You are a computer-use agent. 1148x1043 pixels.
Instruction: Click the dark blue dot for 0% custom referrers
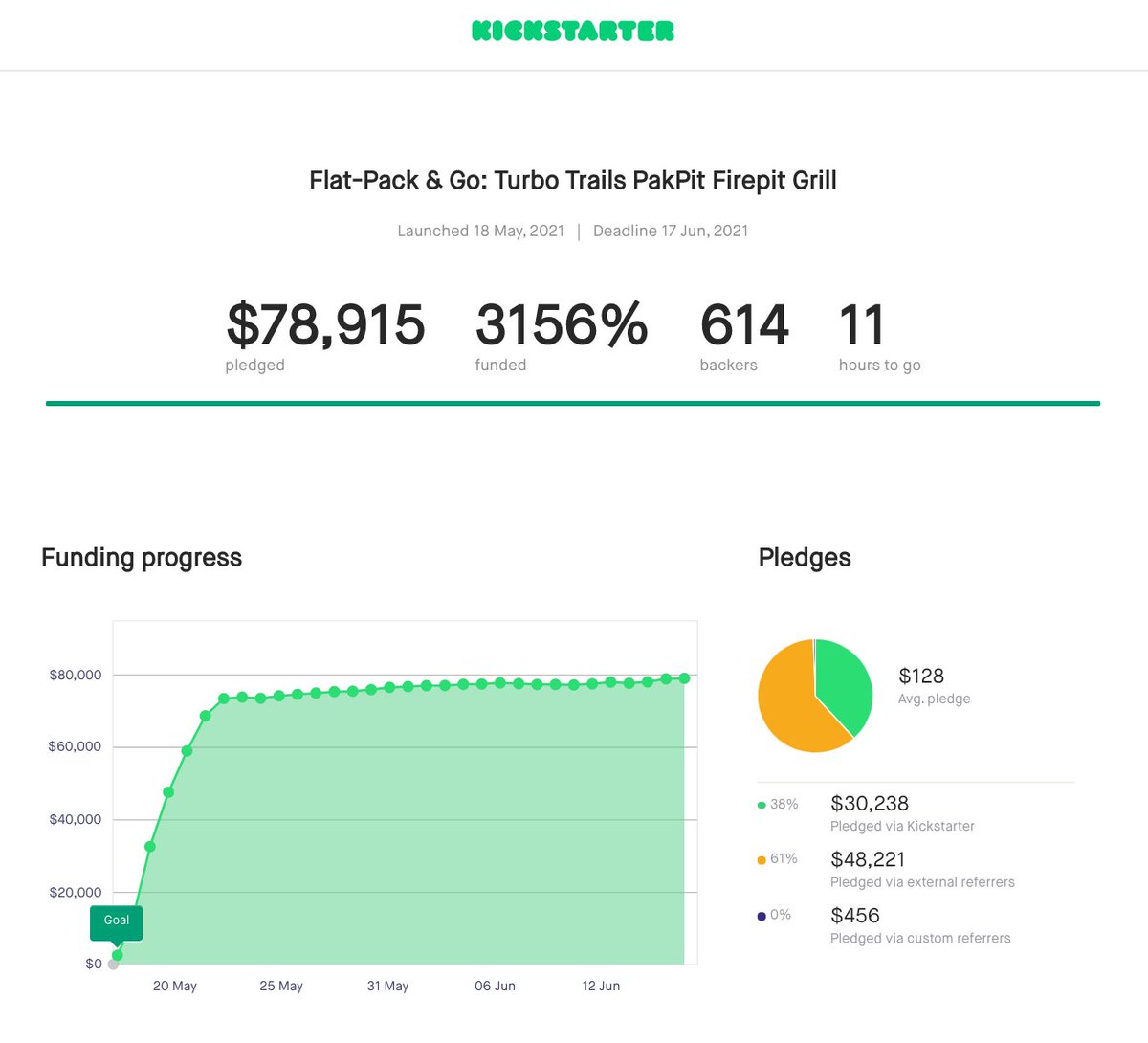coord(762,916)
